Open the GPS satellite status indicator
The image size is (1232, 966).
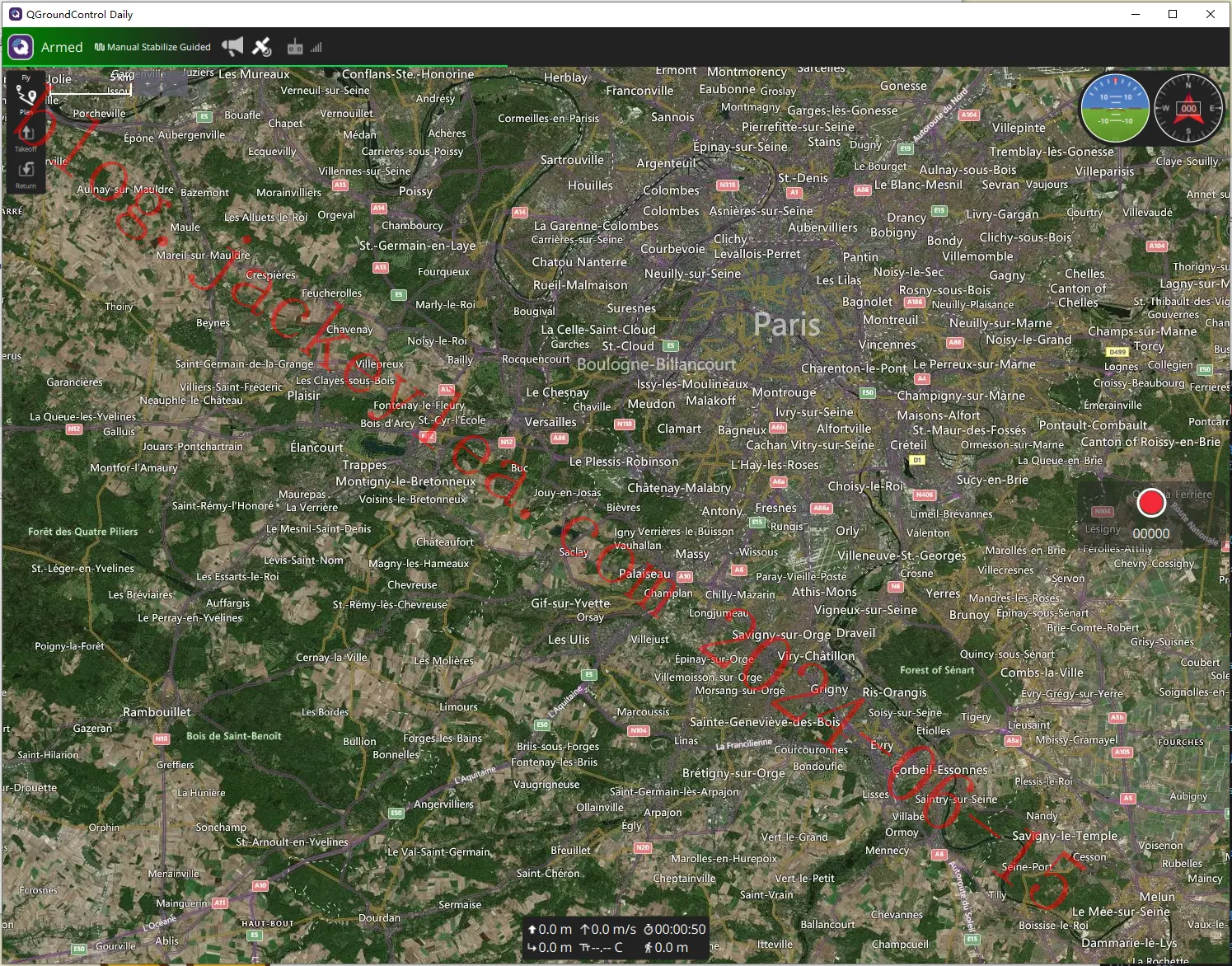point(262,47)
